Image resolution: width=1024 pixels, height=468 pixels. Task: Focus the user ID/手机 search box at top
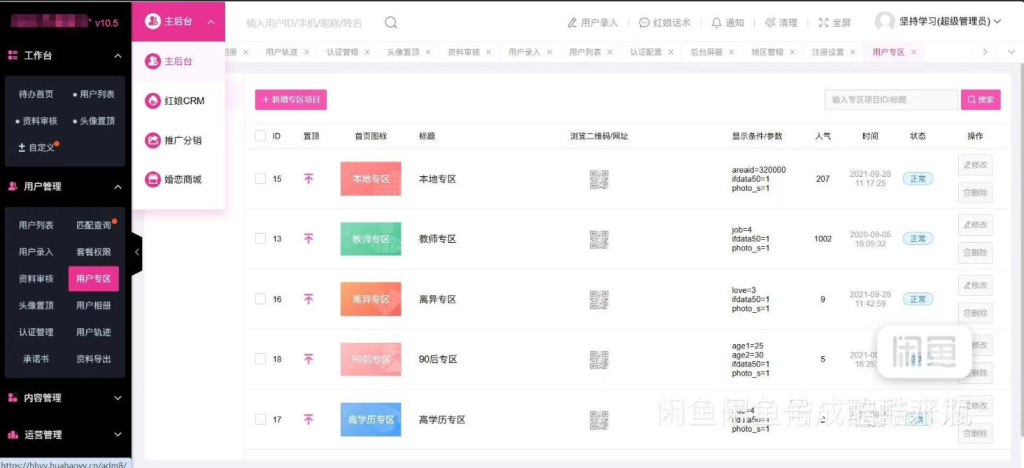pos(304,23)
